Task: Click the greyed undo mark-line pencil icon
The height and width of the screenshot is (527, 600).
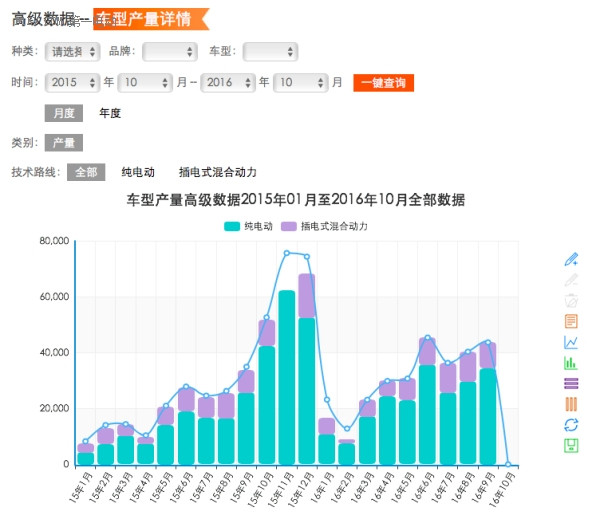Action: 571,280
